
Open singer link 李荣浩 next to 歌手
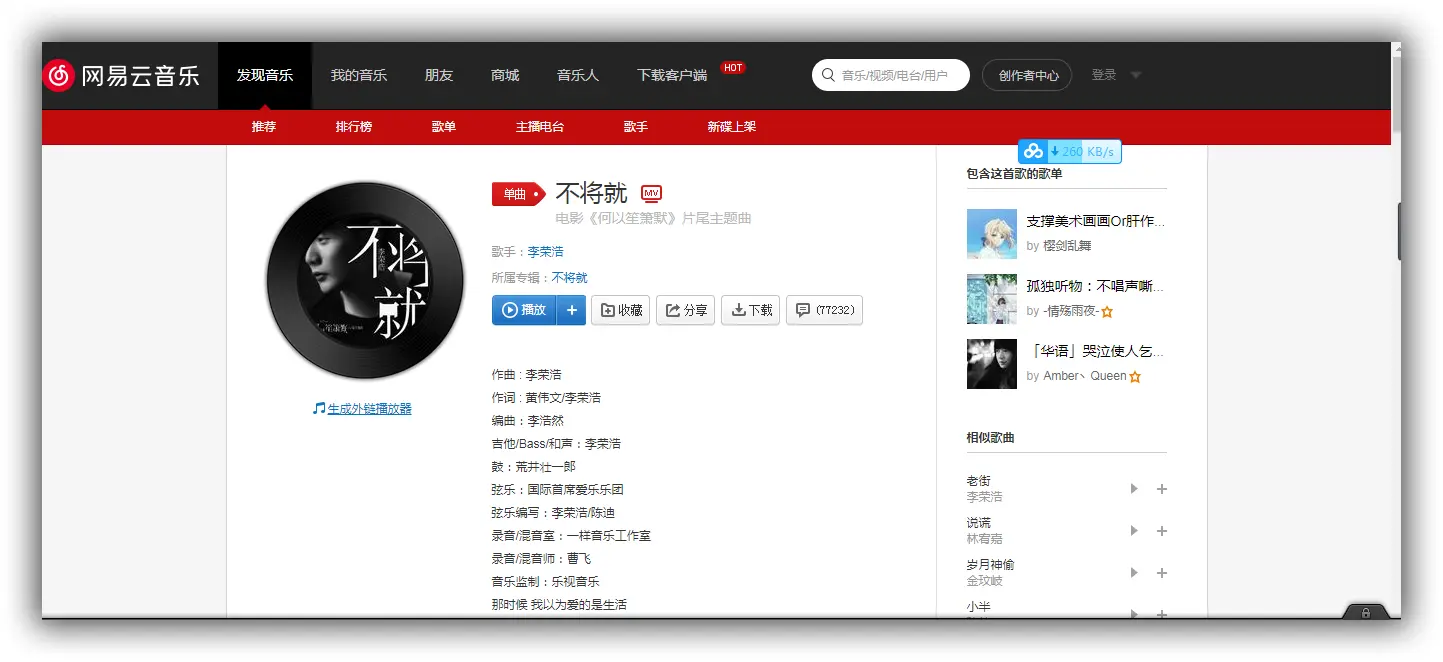(x=546, y=251)
